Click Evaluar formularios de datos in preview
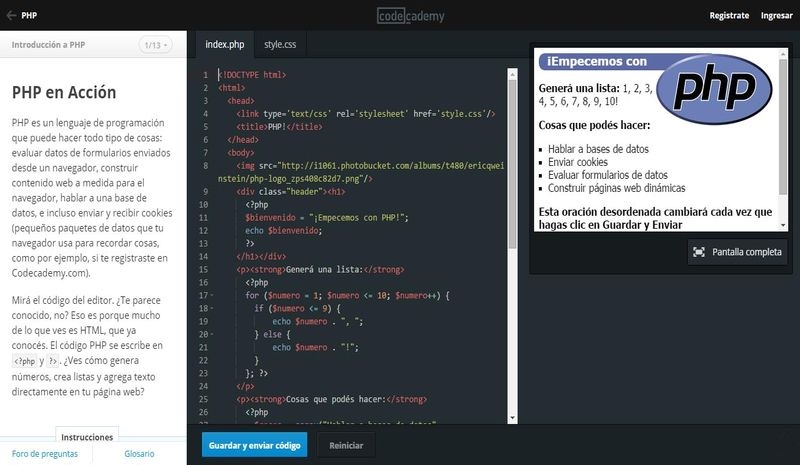The width and height of the screenshot is (800, 465). 608,175
